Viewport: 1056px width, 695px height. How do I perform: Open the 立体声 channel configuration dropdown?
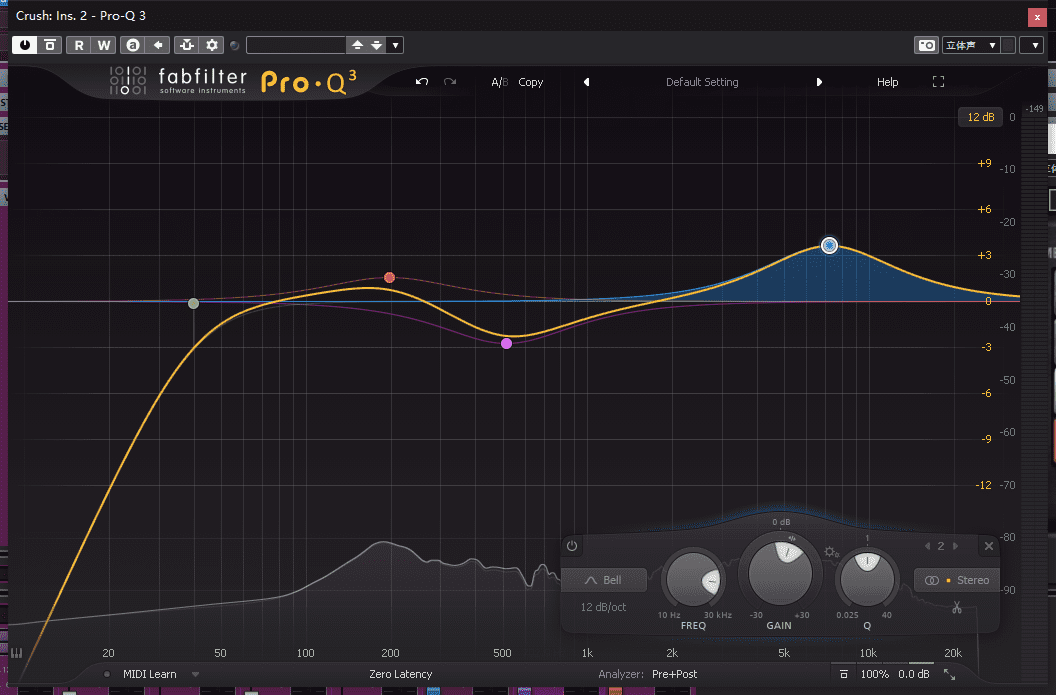[x=970, y=45]
